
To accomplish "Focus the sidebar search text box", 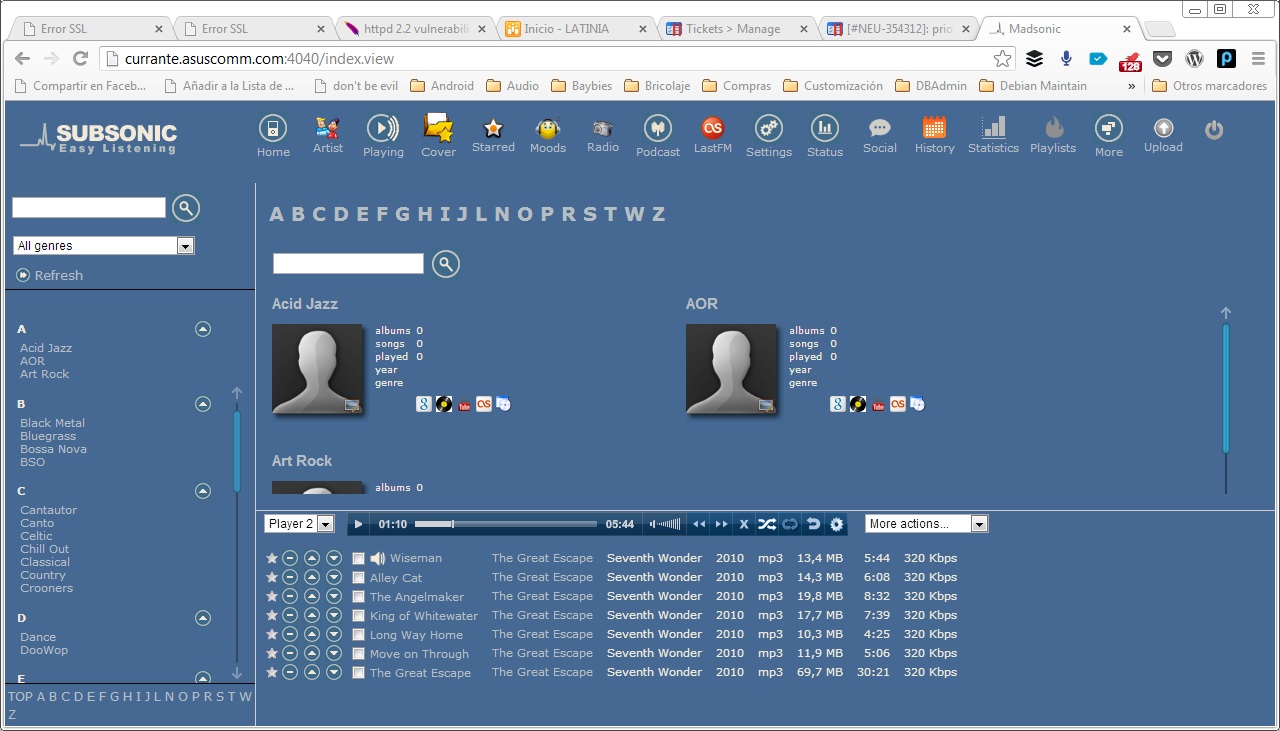I will tap(89, 207).
